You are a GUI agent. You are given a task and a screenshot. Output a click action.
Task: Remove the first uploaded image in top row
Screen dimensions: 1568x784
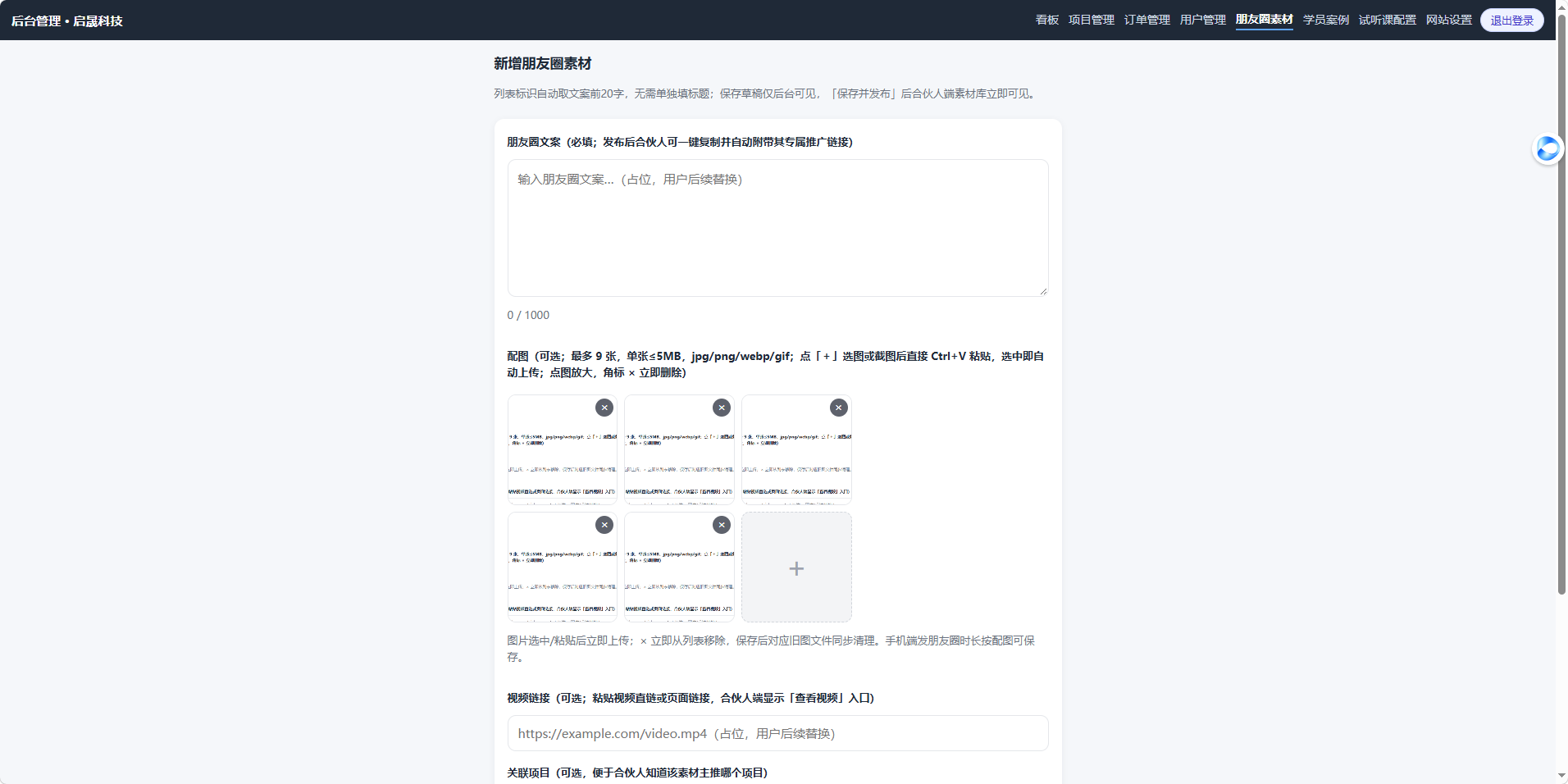(x=604, y=408)
